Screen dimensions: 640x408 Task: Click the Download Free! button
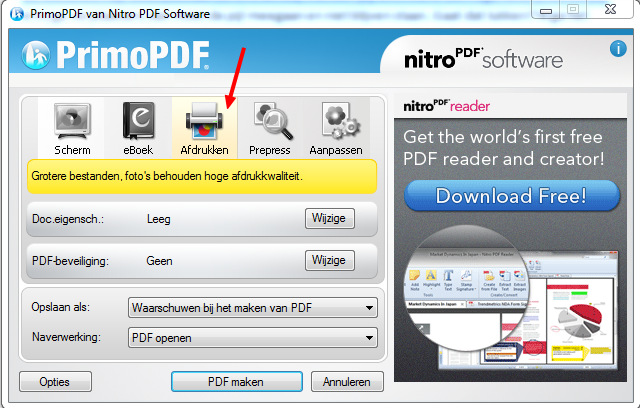tap(512, 196)
